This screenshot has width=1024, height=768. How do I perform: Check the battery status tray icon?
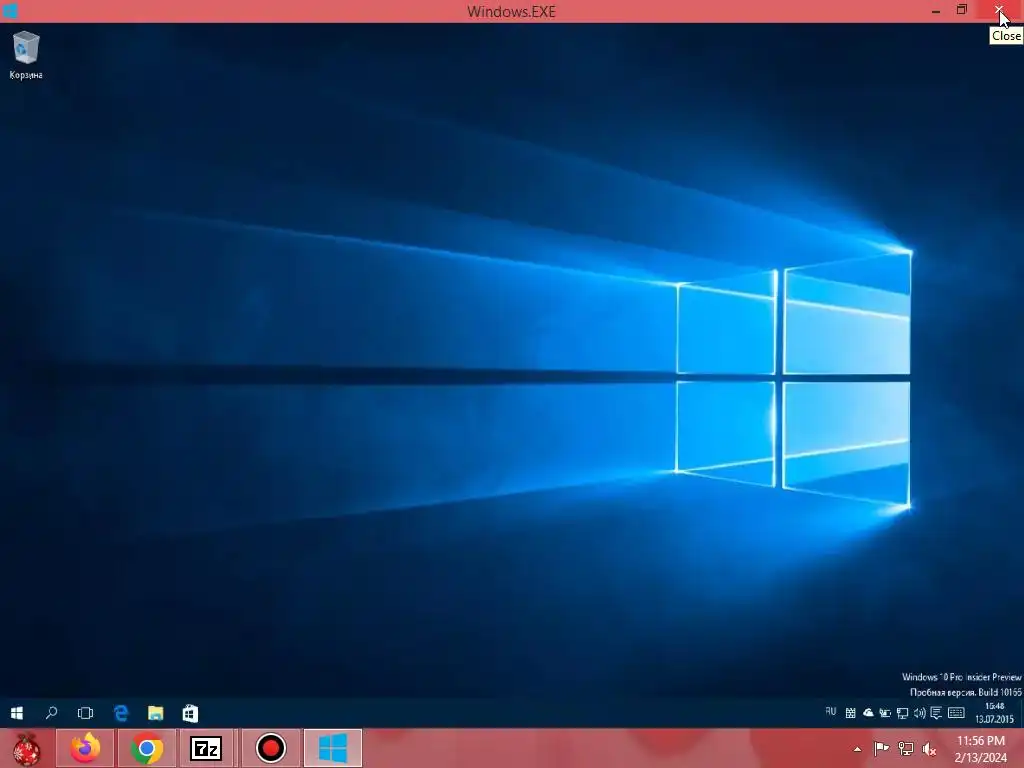click(x=885, y=713)
